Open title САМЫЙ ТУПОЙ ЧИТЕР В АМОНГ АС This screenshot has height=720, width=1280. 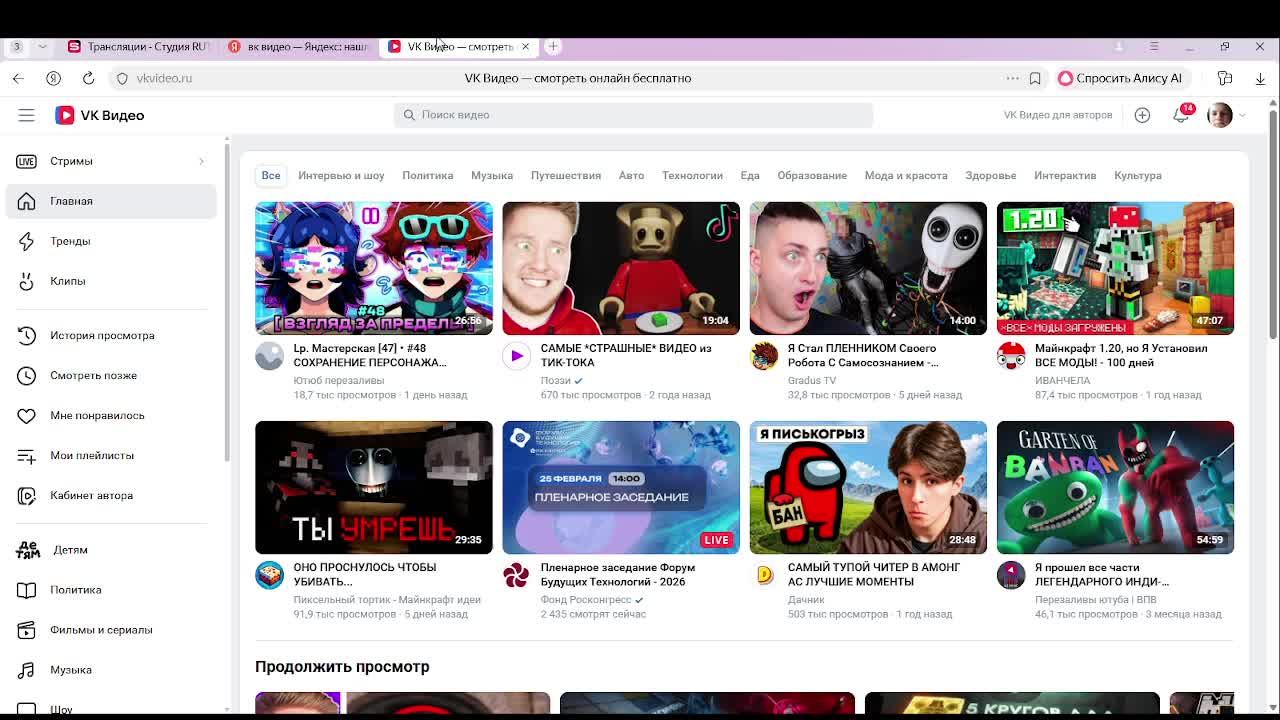pos(874,574)
